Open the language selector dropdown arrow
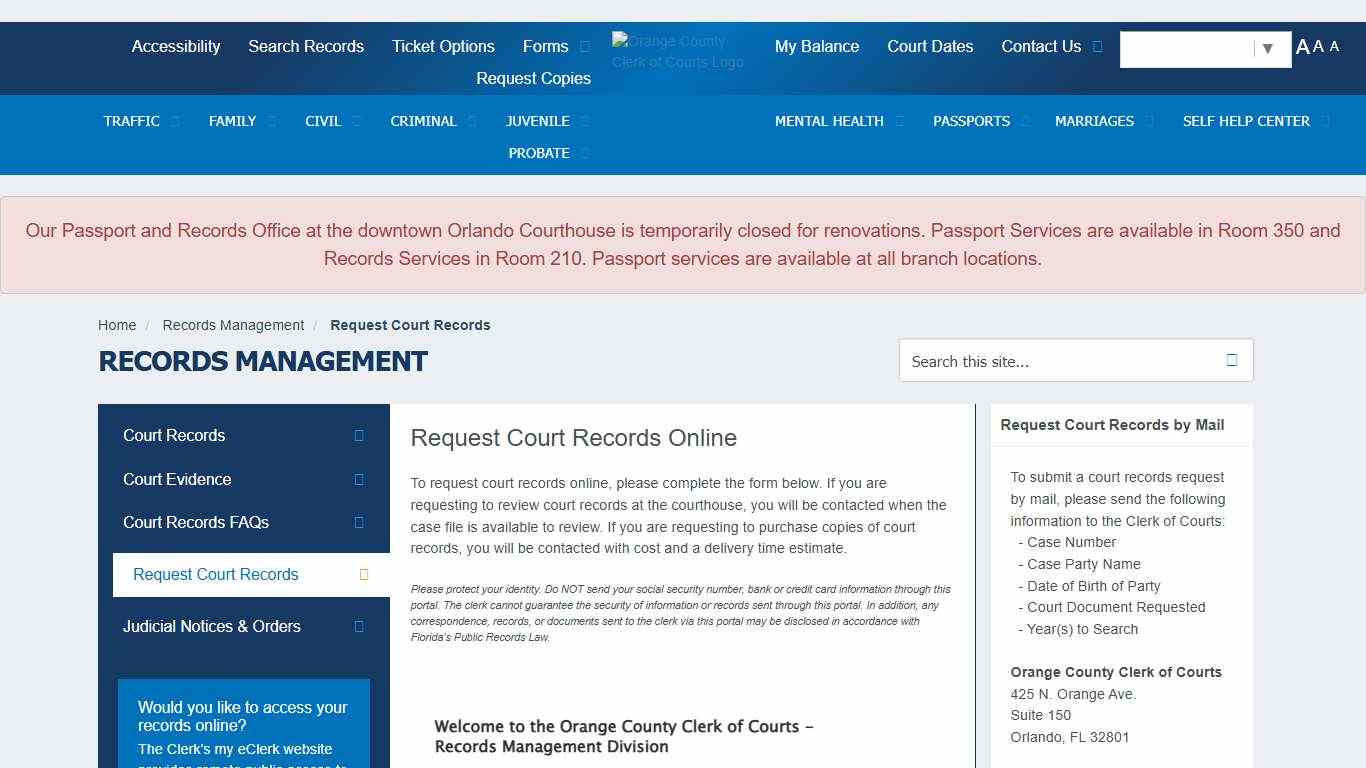Screen dimensions: 1366x768 tap(1267, 48)
